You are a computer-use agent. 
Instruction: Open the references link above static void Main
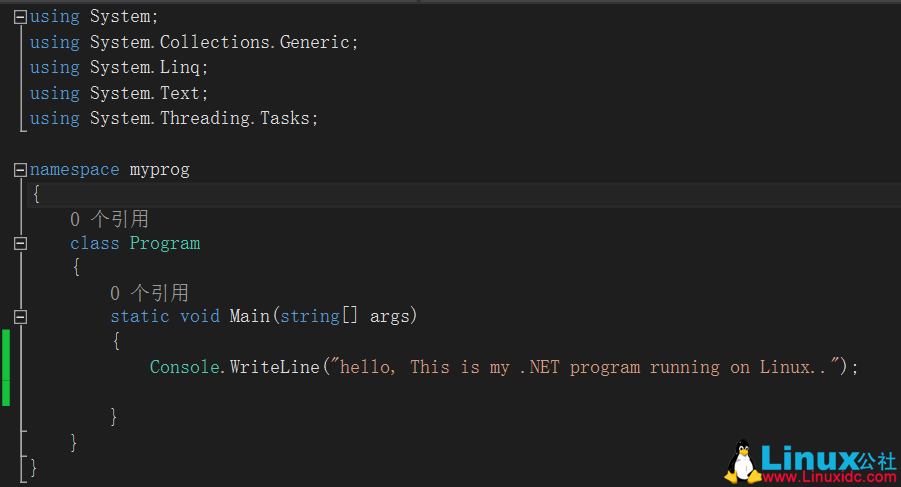(149, 293)
